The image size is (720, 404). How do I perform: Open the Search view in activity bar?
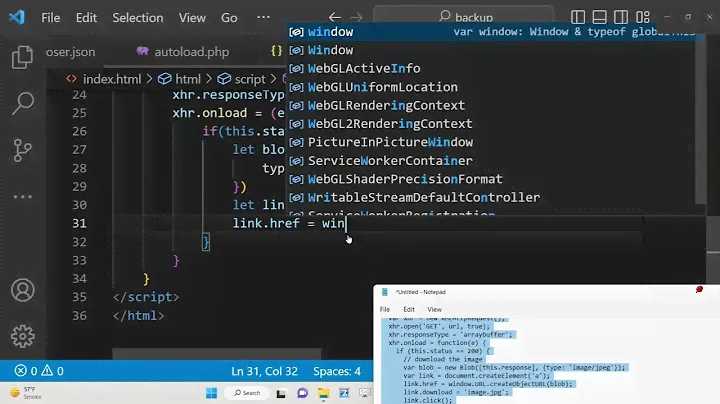coord(21,103)
